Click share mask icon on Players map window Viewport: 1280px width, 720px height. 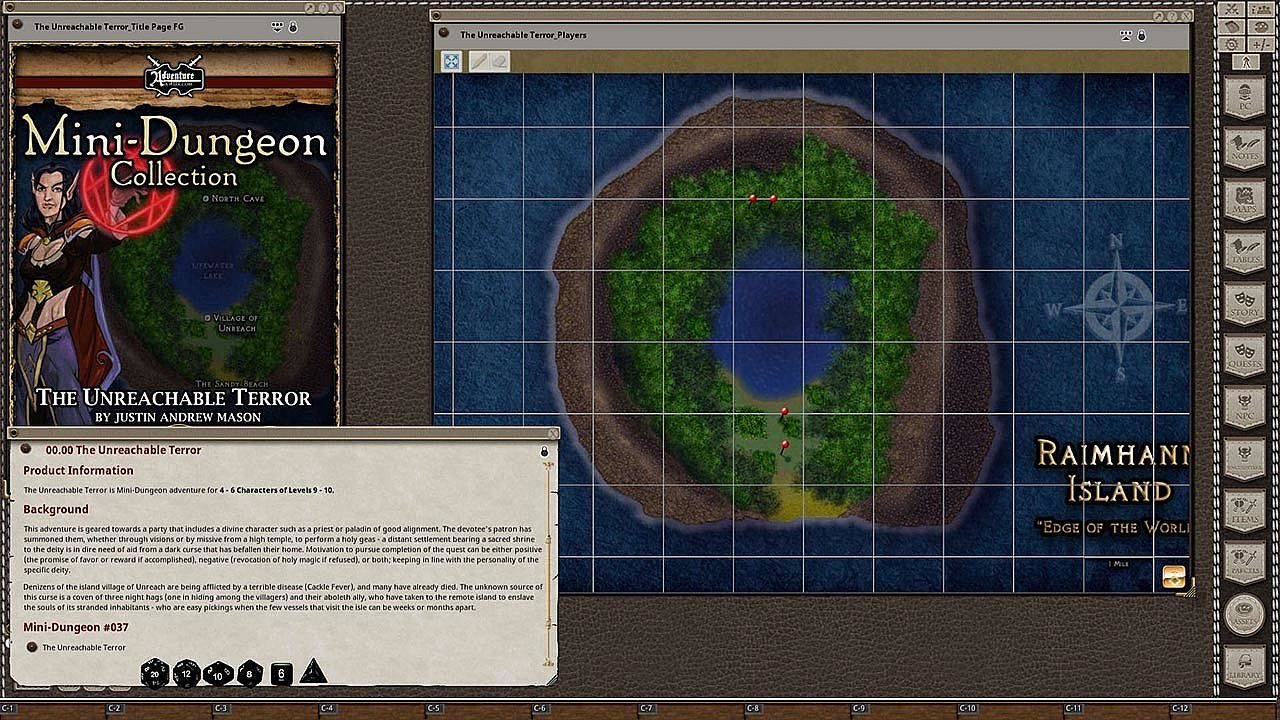point(1126,35)
